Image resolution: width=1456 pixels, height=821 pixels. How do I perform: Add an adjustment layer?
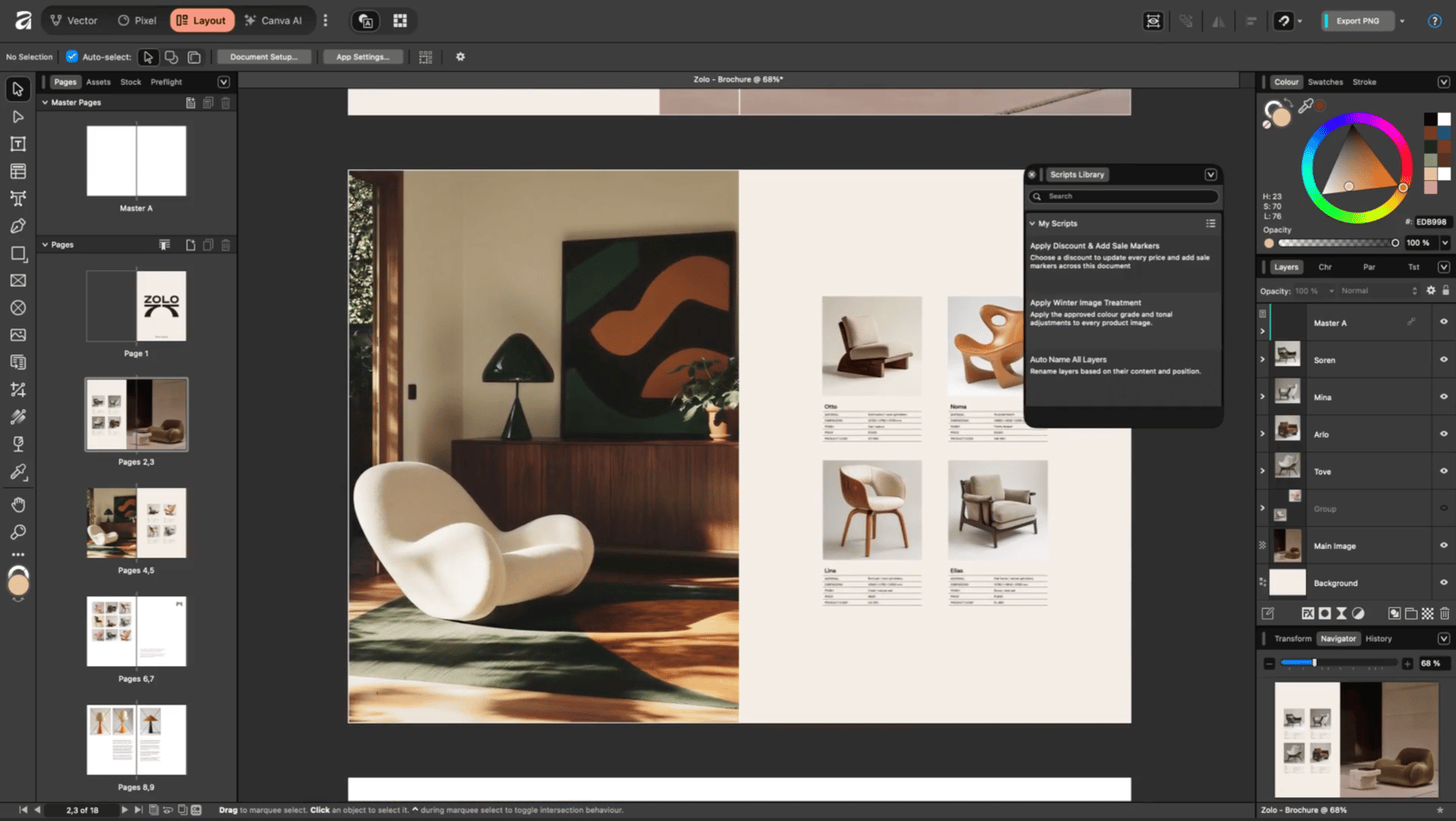click(x=1358, y=613)
